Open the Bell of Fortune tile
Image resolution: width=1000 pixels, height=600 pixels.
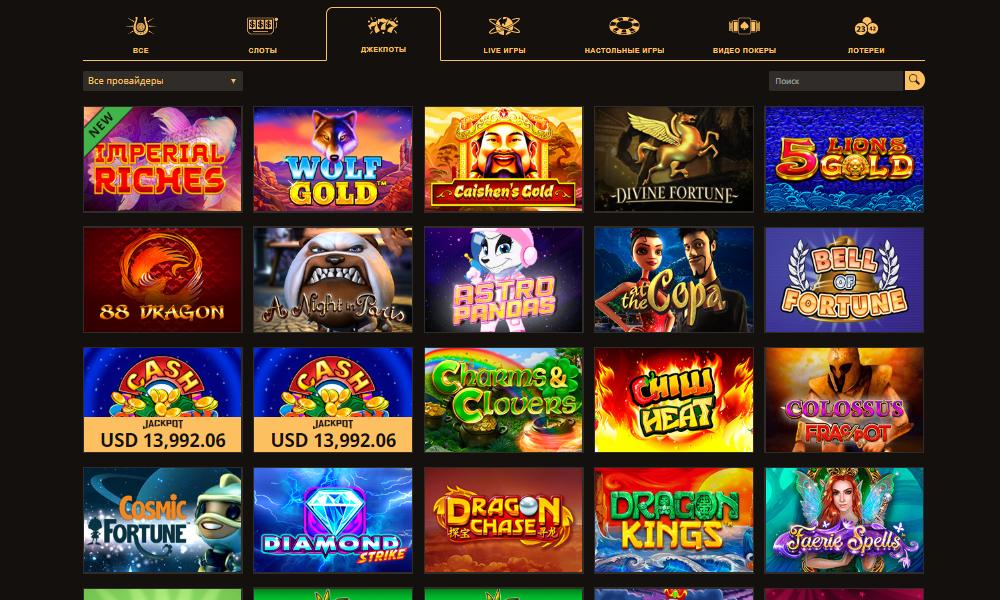(844, 279)
